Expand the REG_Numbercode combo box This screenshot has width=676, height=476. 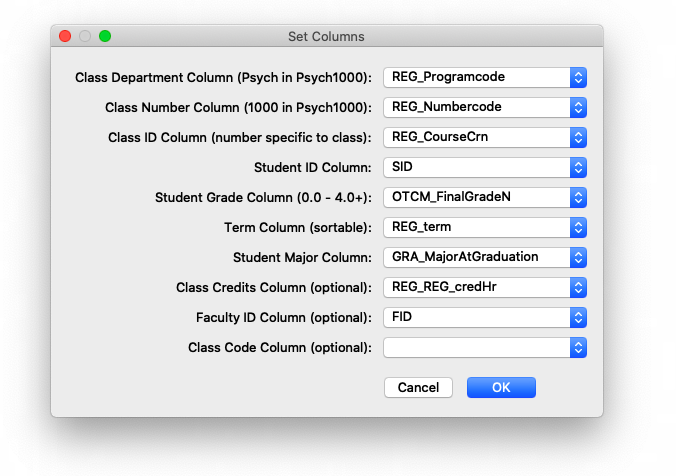[485, 107]
